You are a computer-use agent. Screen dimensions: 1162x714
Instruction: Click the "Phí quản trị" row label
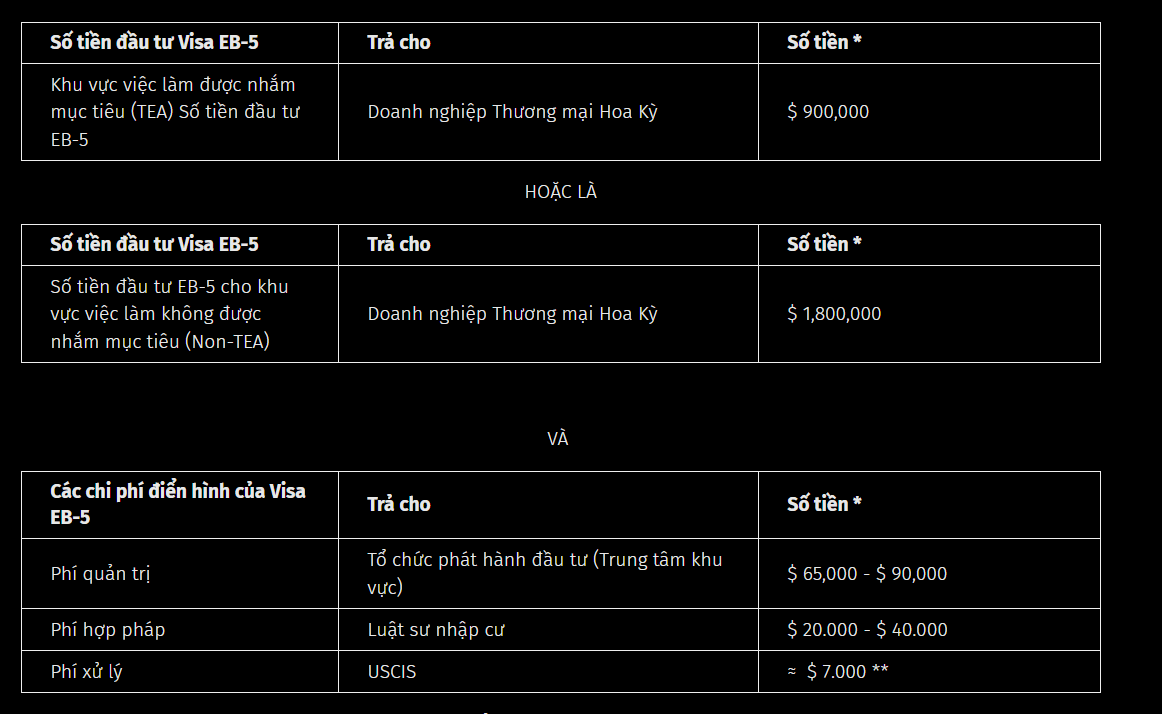pyautogui.click(x=101, y=574)
